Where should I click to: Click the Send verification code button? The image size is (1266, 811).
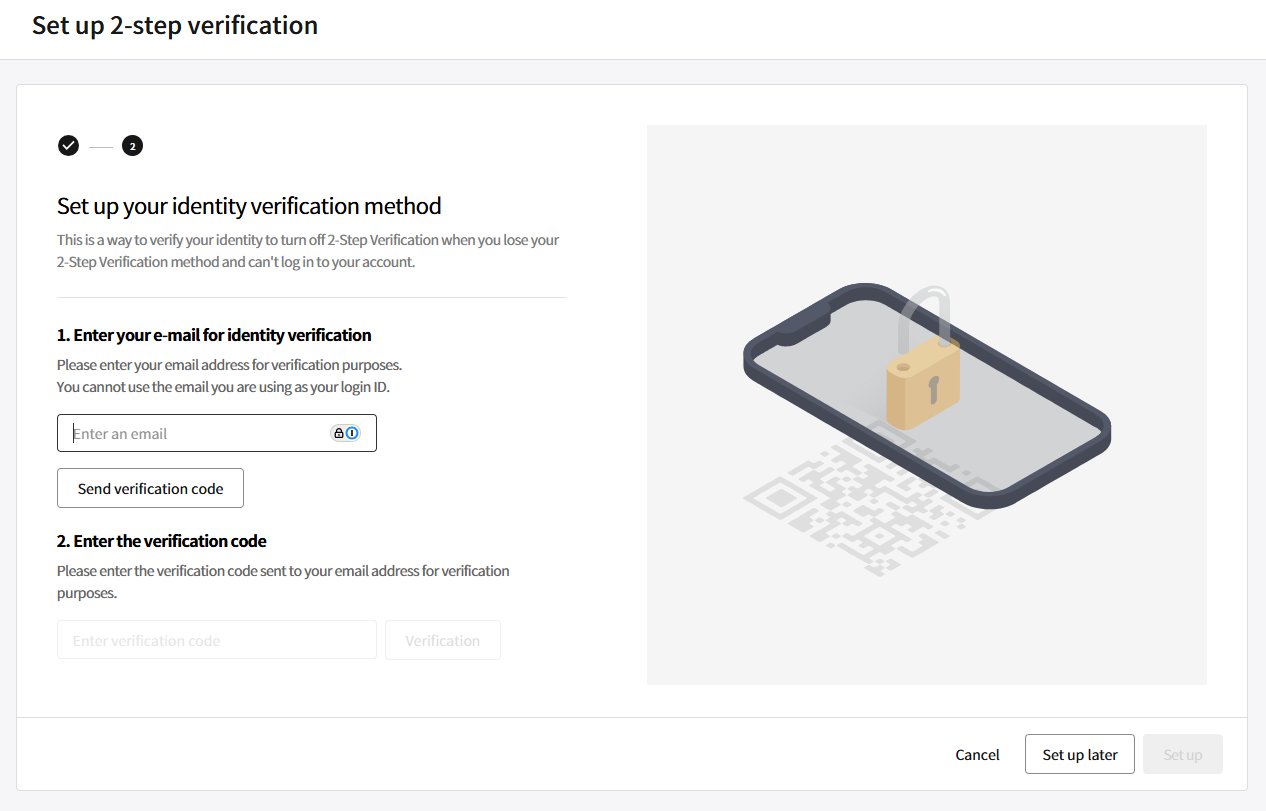(150, 488)
